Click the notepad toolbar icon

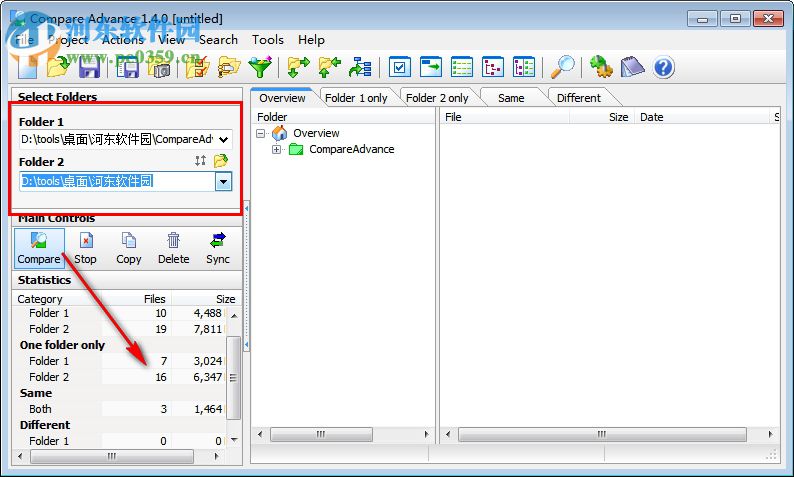(x=632, y=67)
